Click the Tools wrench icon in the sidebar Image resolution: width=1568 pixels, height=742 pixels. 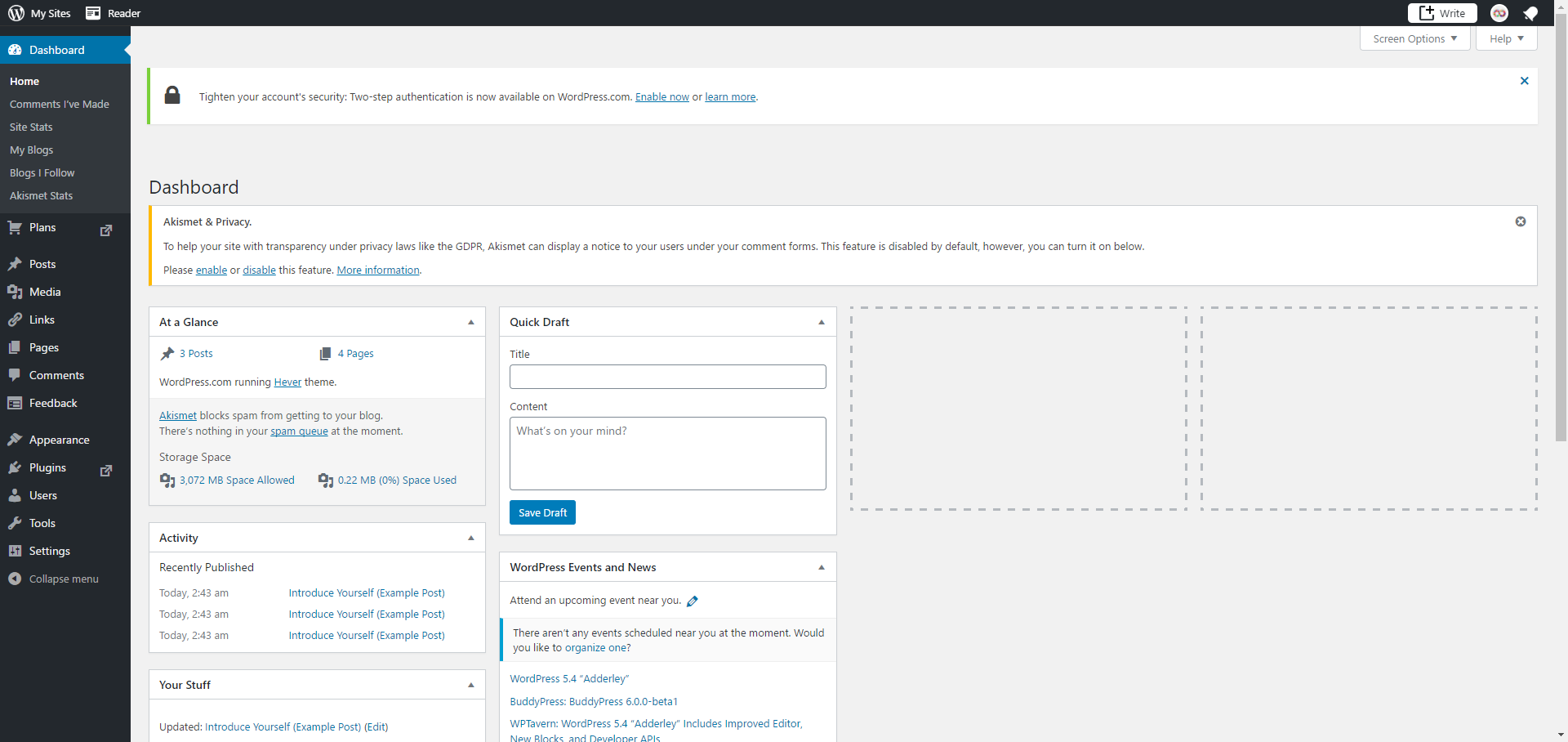click(15, 523)
